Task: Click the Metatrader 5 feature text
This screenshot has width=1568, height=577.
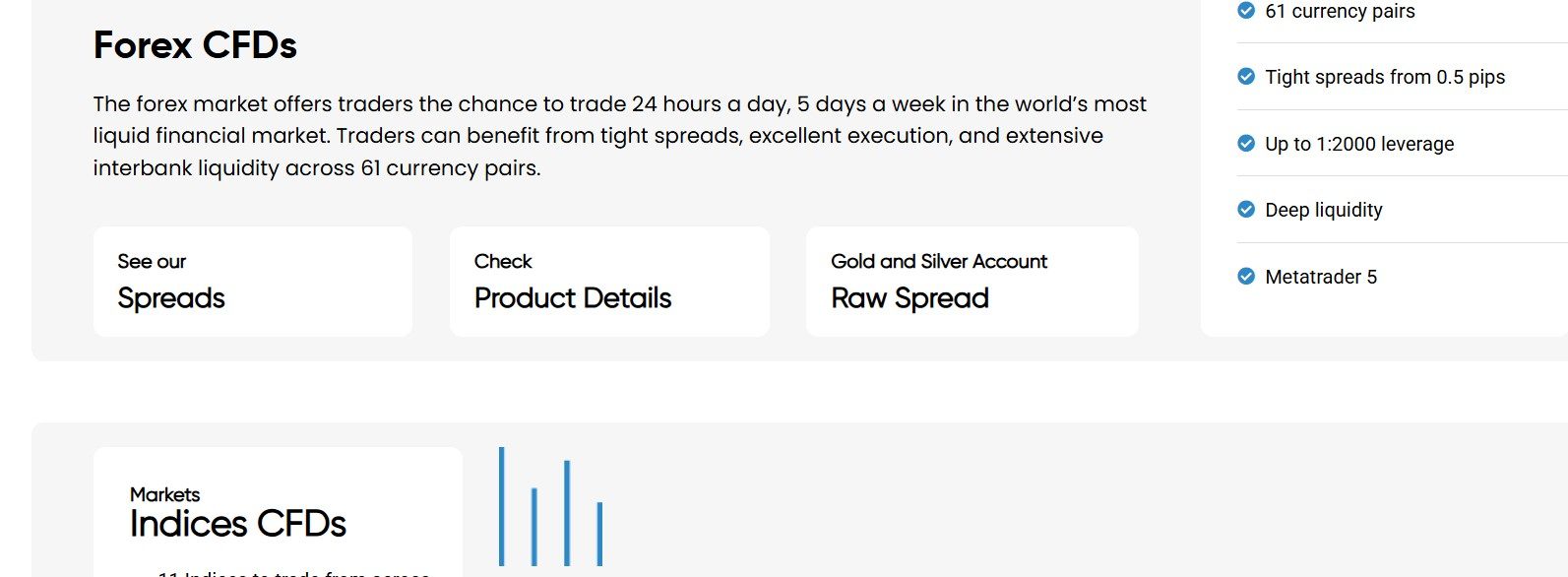Action: (x=1320, y=277)
